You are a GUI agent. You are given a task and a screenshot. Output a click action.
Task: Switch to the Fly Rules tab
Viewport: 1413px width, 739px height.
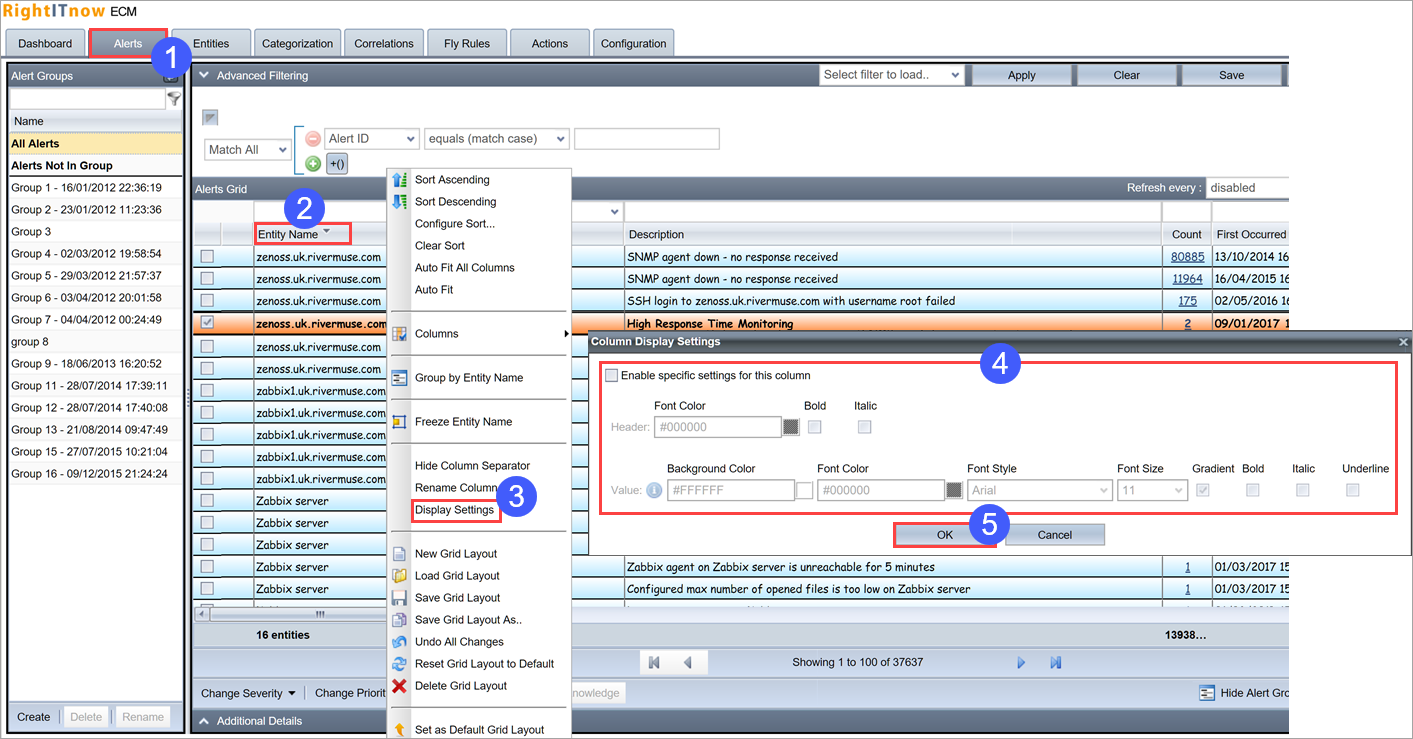point(466,43)
